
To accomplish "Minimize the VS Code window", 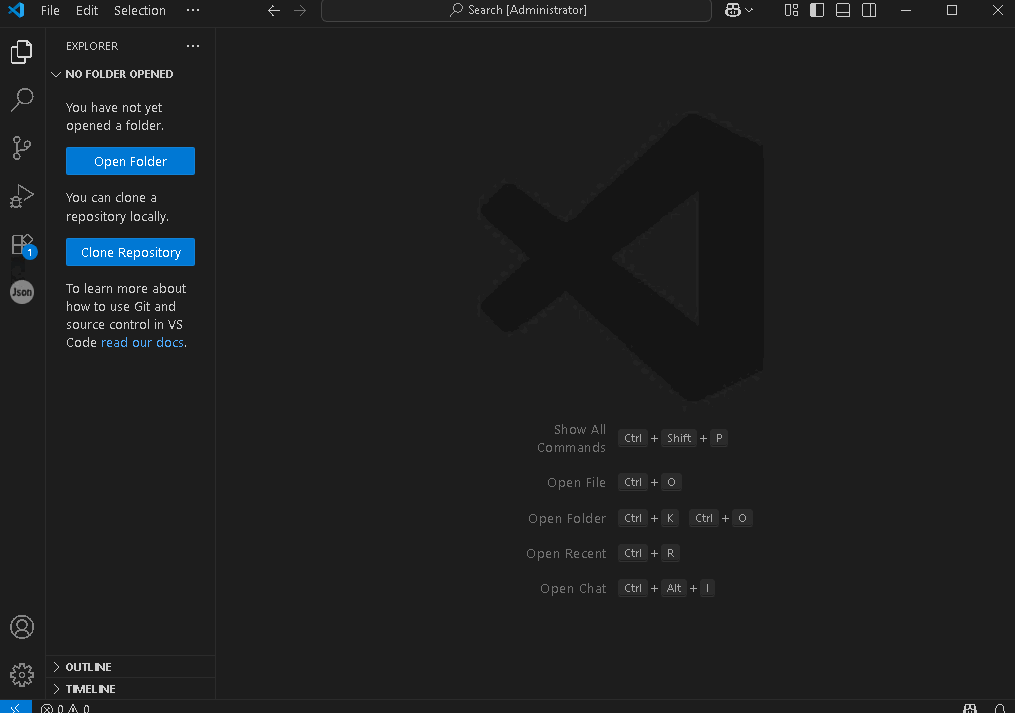I will click(906, 10).
